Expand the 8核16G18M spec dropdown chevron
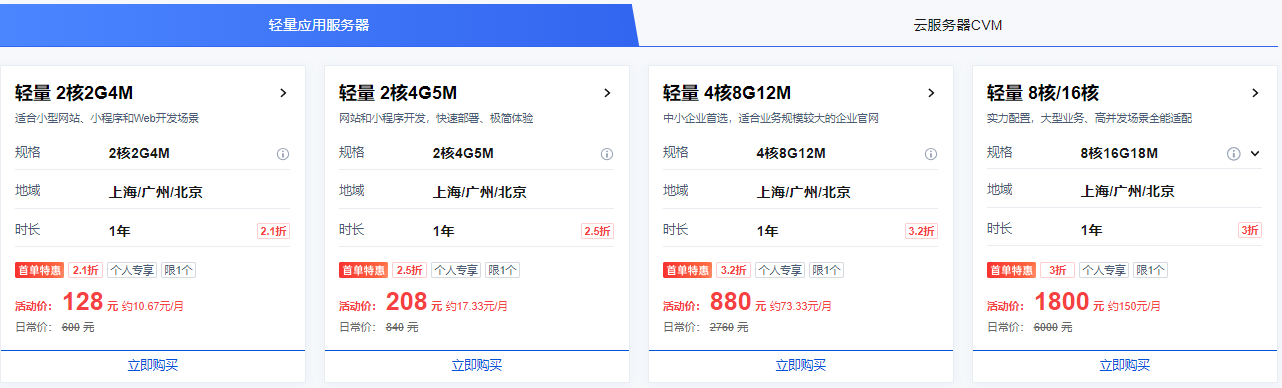 [x=1255, y=154]
